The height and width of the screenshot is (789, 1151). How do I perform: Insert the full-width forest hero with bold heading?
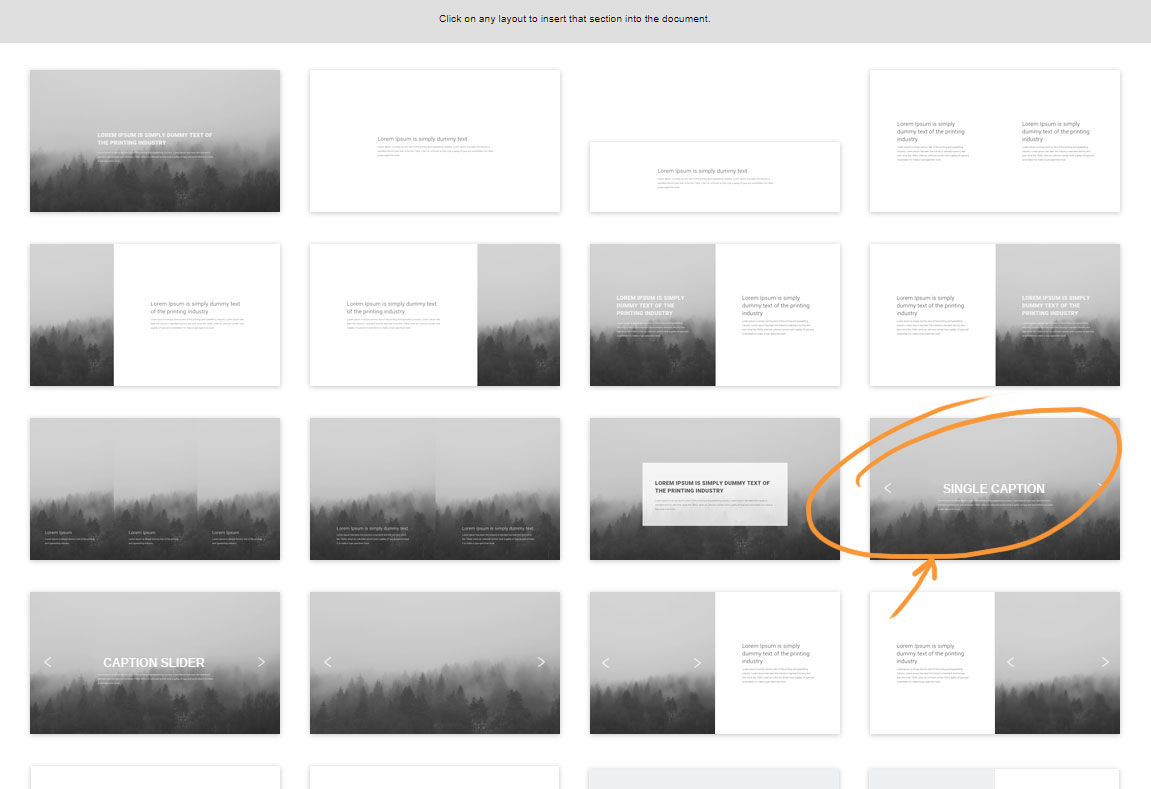(155, 141)
